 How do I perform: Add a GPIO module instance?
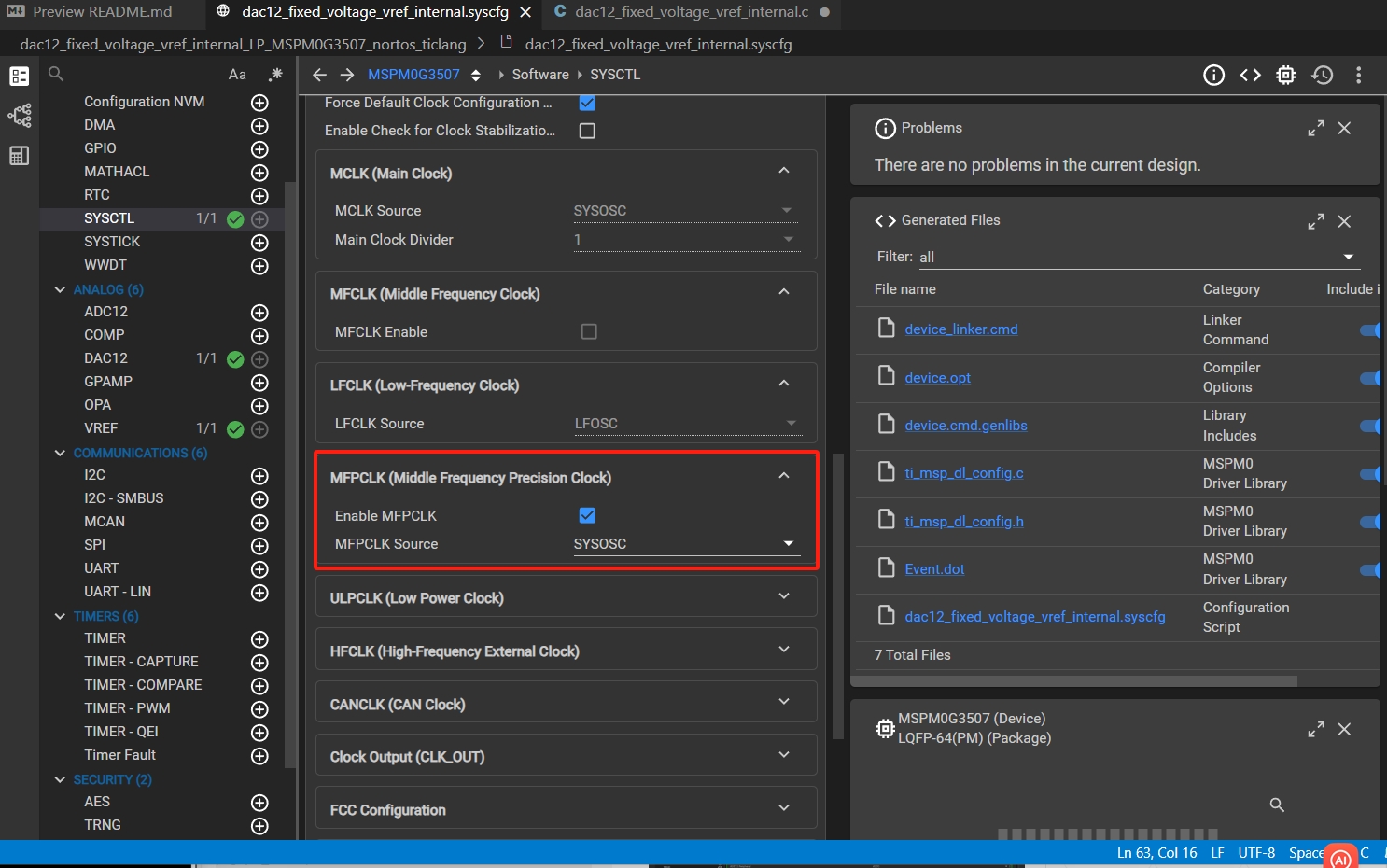pos(259,149)
